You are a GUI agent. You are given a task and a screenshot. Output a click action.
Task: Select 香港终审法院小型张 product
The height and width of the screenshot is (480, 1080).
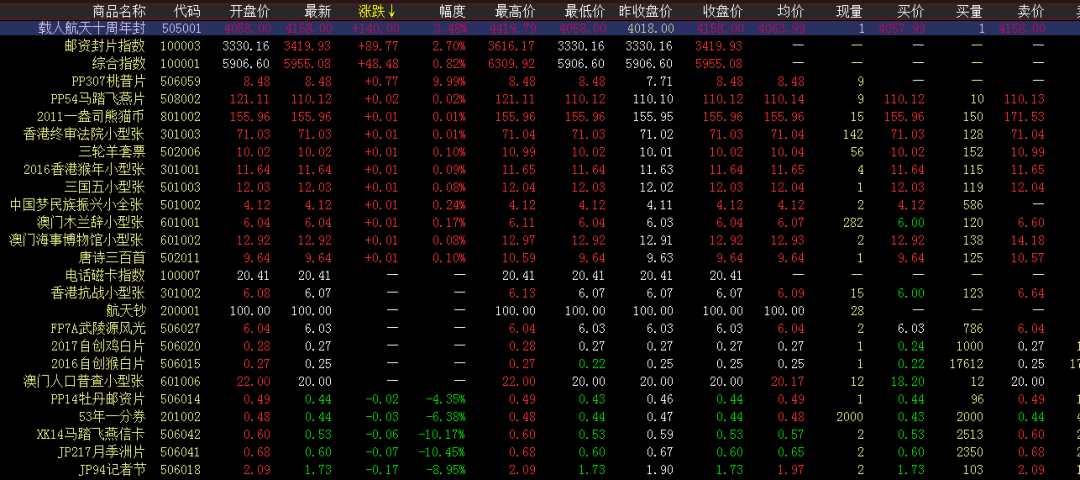85,134
